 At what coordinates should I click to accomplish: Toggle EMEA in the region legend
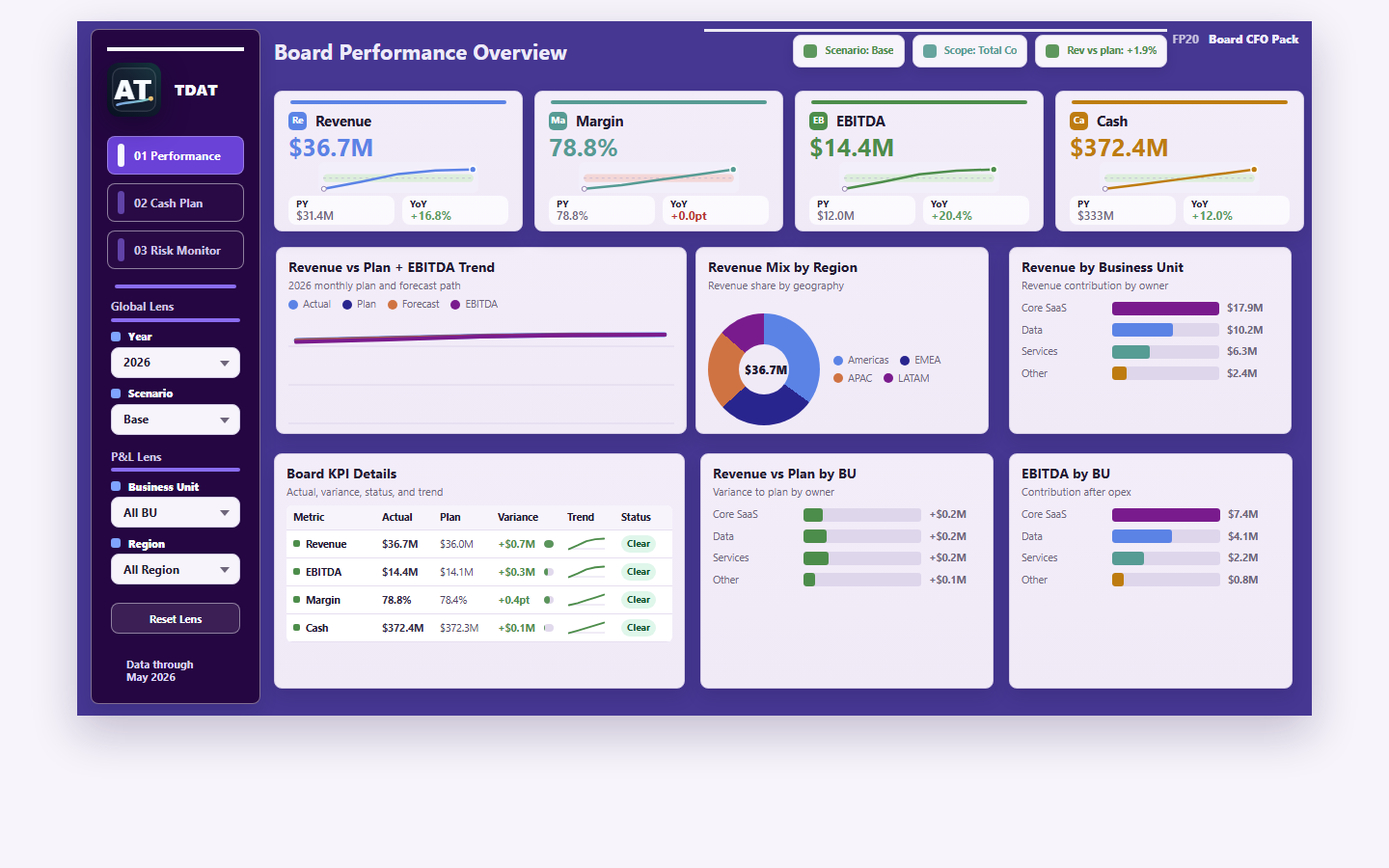tap(920, 361)
